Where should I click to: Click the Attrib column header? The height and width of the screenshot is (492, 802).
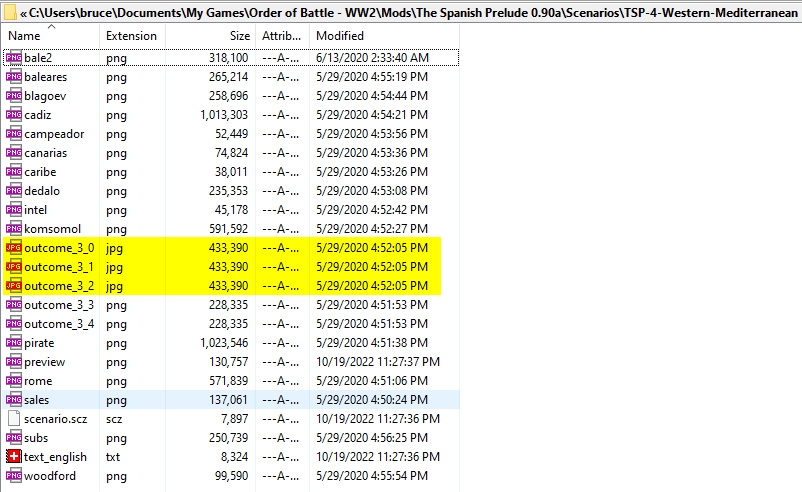click(x=281, y=36)
